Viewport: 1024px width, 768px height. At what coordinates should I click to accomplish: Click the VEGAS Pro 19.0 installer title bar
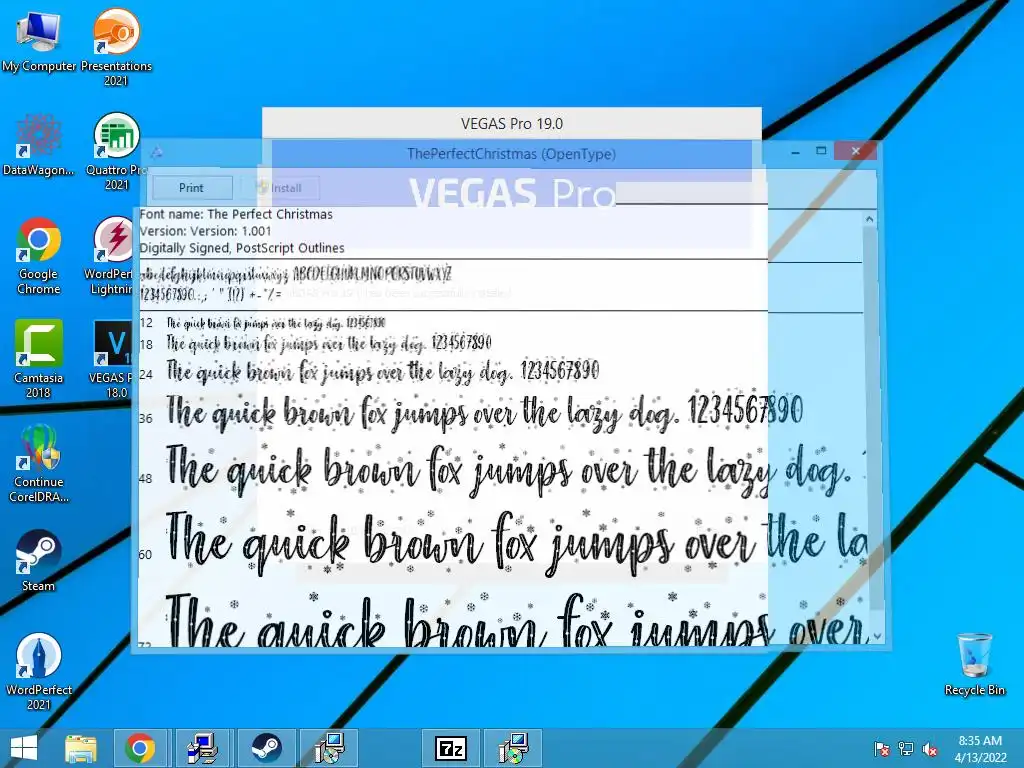point(512,123)
